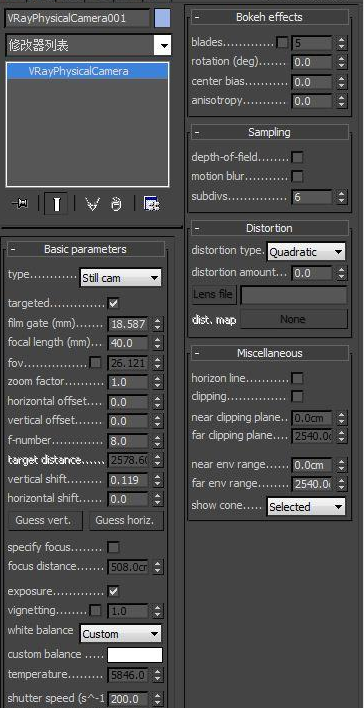Click the vignetting value spinner
The image size is (364, 708).
(157, 611)
